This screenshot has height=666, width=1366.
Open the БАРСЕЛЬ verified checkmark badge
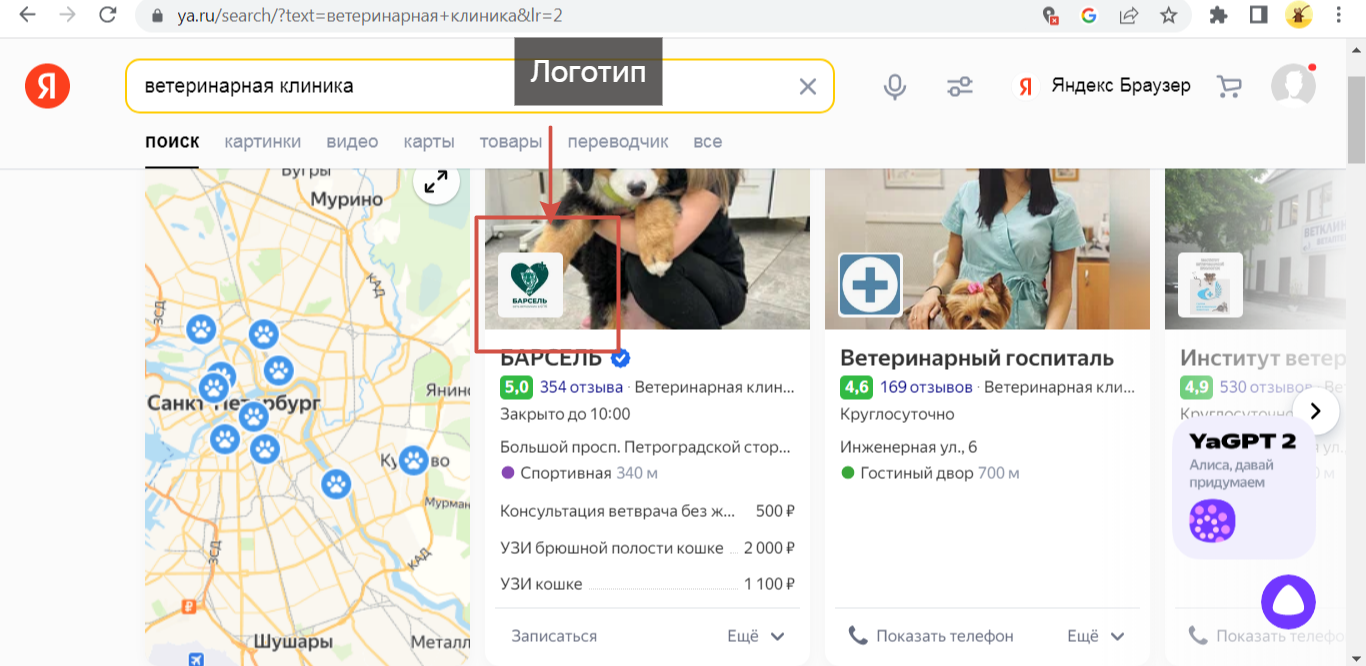click(x=620, y=358)
